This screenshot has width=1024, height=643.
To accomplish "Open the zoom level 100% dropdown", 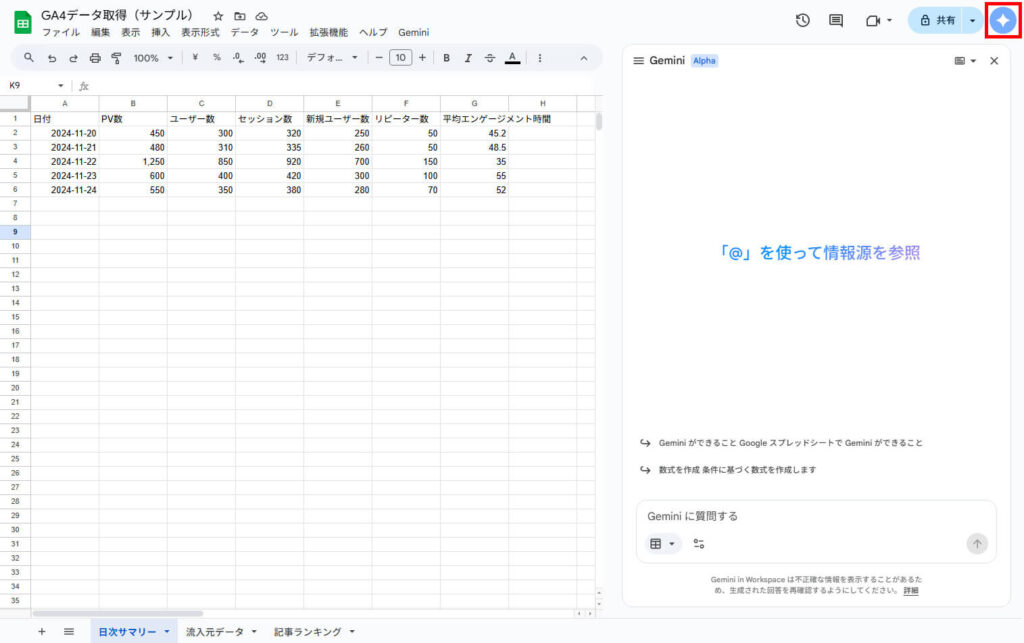I will [x=152, y=57].
